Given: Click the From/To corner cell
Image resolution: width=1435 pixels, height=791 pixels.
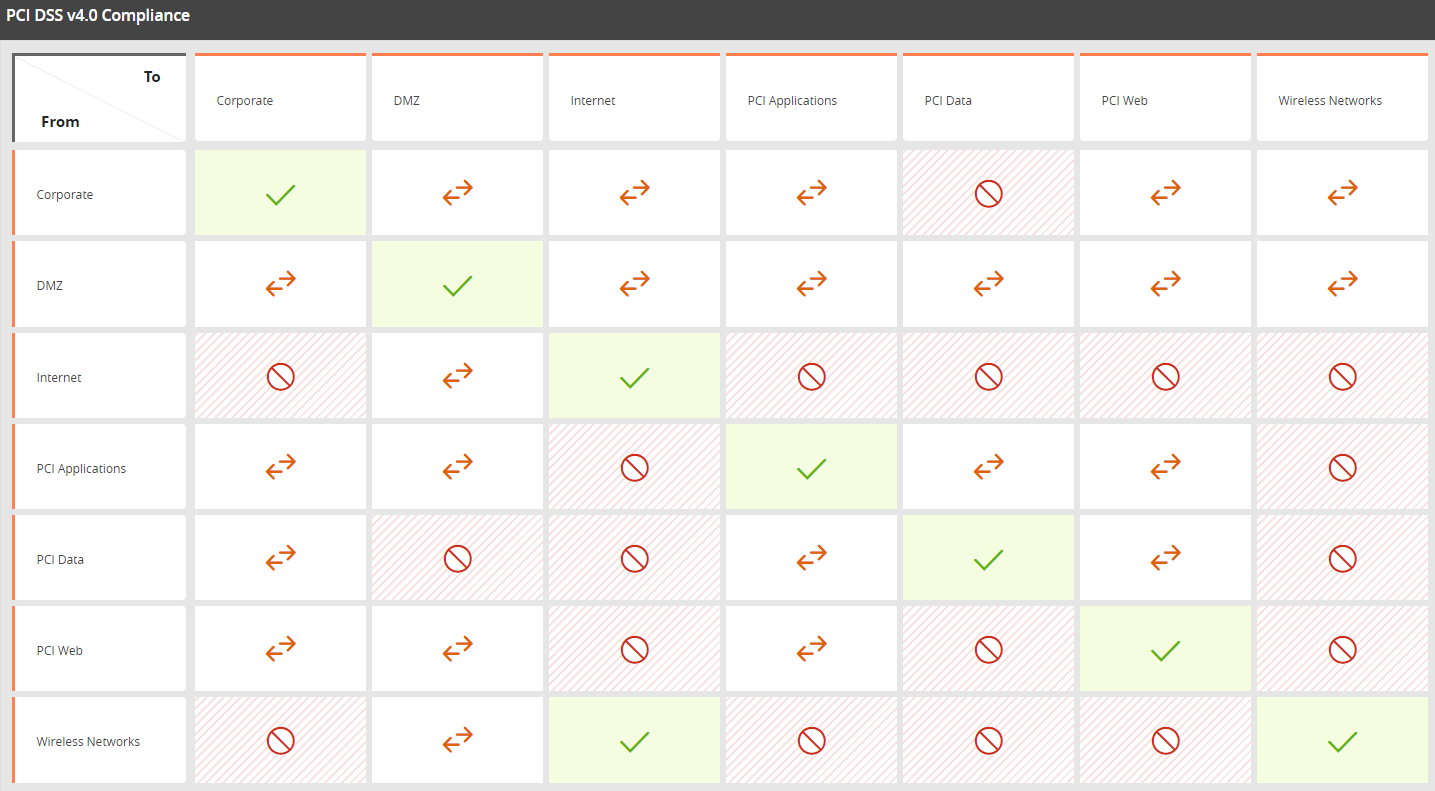Looking at the screenshot, I should coord(98,97).
